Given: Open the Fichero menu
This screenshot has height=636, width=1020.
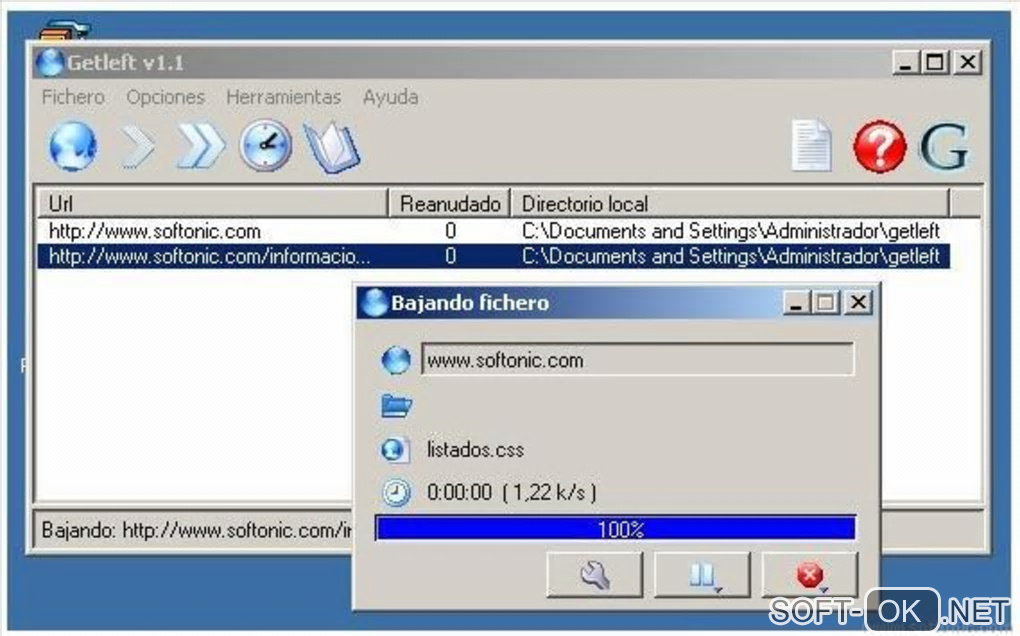Looking at the screenshot, I should pyautogui.click(x=73, y=97).
